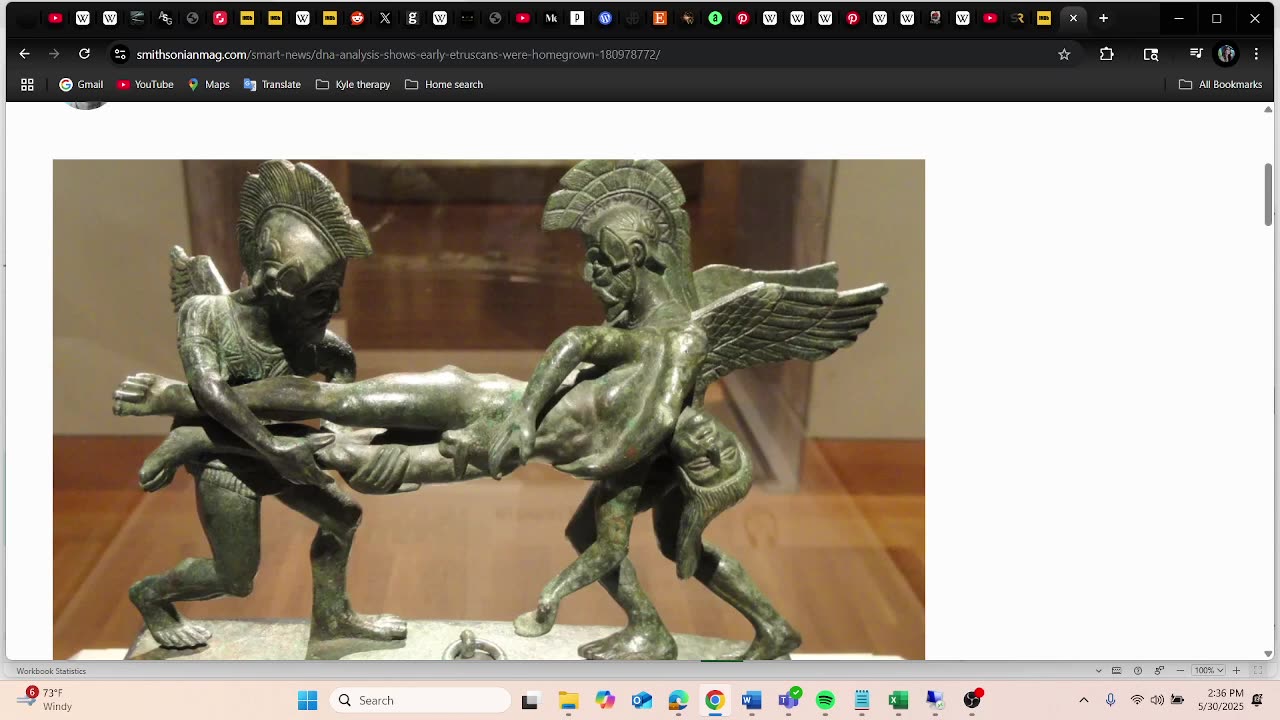Click the page vertical scrollbar thumb

(1268, 195)
